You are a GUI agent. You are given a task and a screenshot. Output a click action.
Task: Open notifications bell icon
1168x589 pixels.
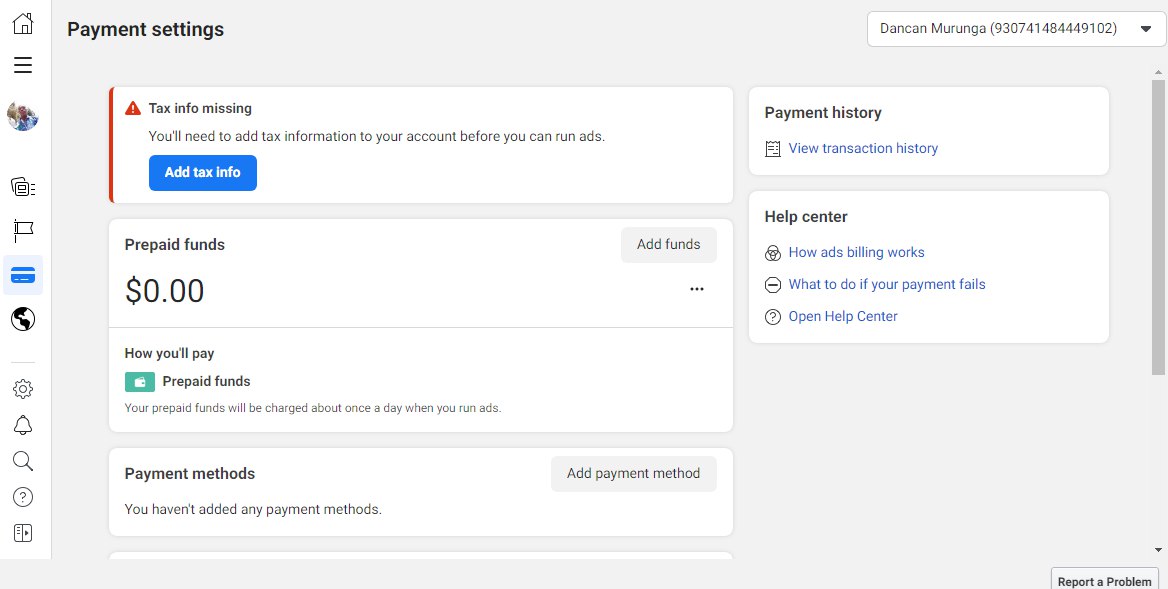23,425
